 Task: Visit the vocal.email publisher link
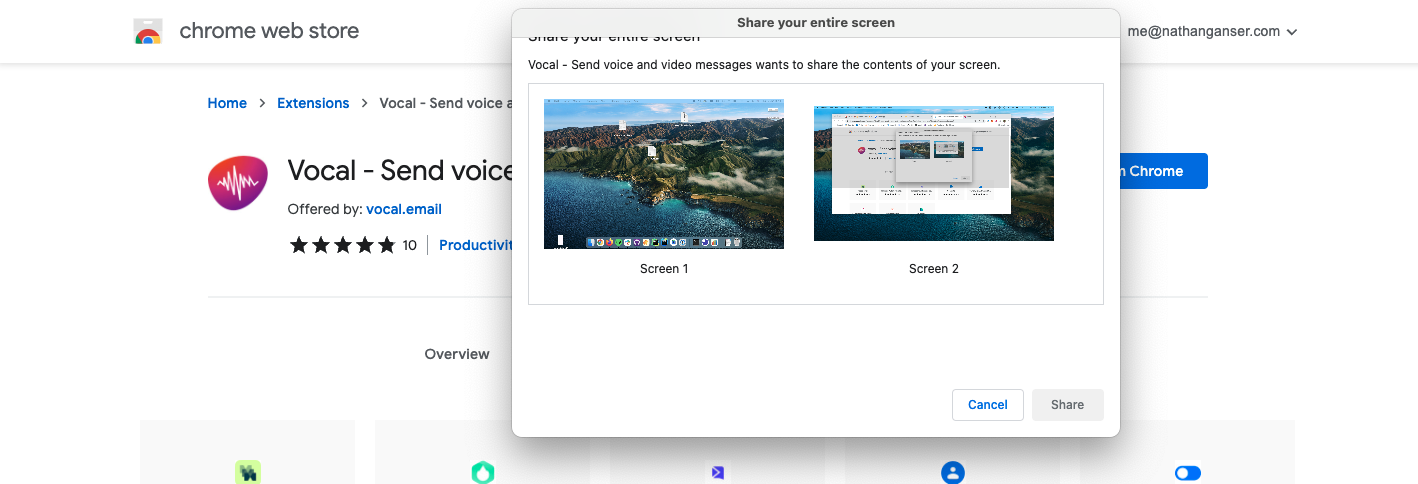pyautogui.click(x=404, y=209)
